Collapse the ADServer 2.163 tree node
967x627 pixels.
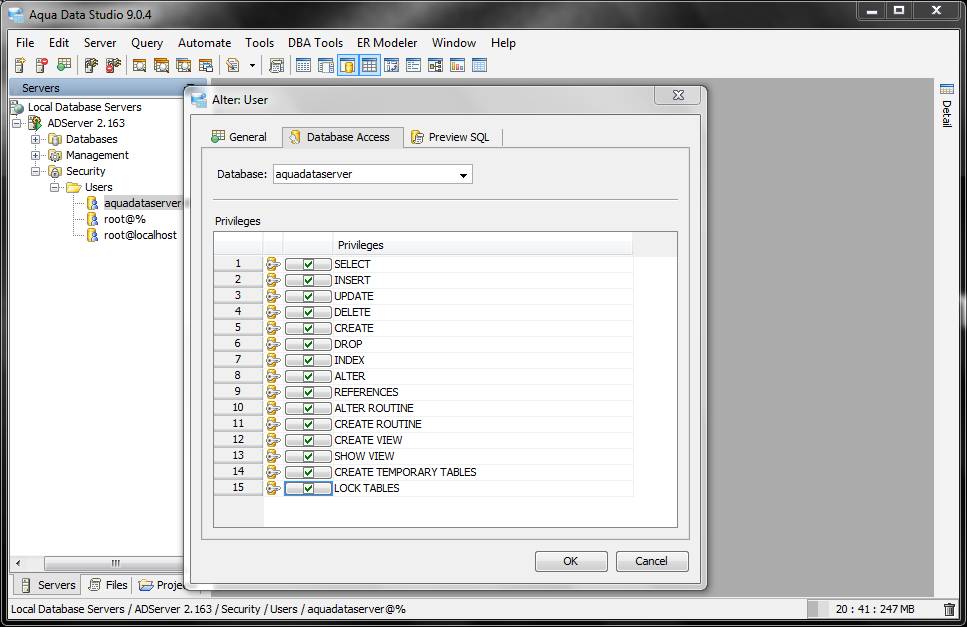tap(17, 123)
